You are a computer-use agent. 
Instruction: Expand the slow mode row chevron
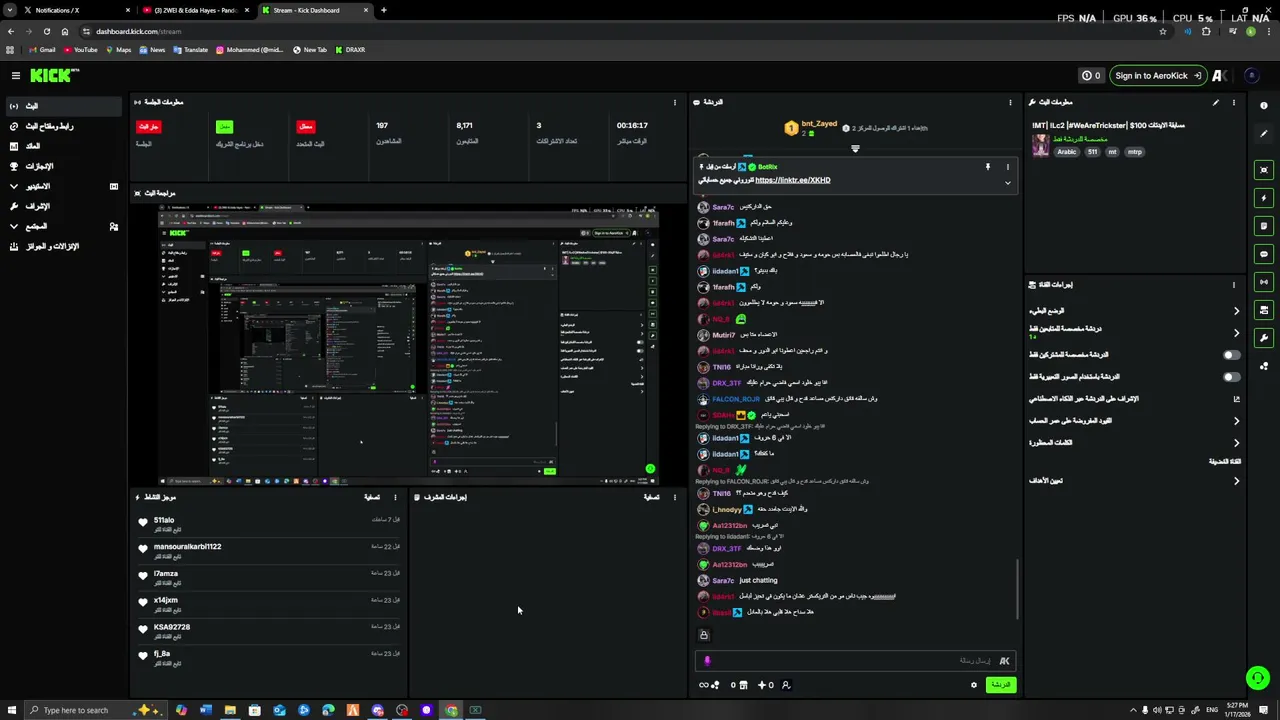pyautogui.click(x=1236, y=311)
